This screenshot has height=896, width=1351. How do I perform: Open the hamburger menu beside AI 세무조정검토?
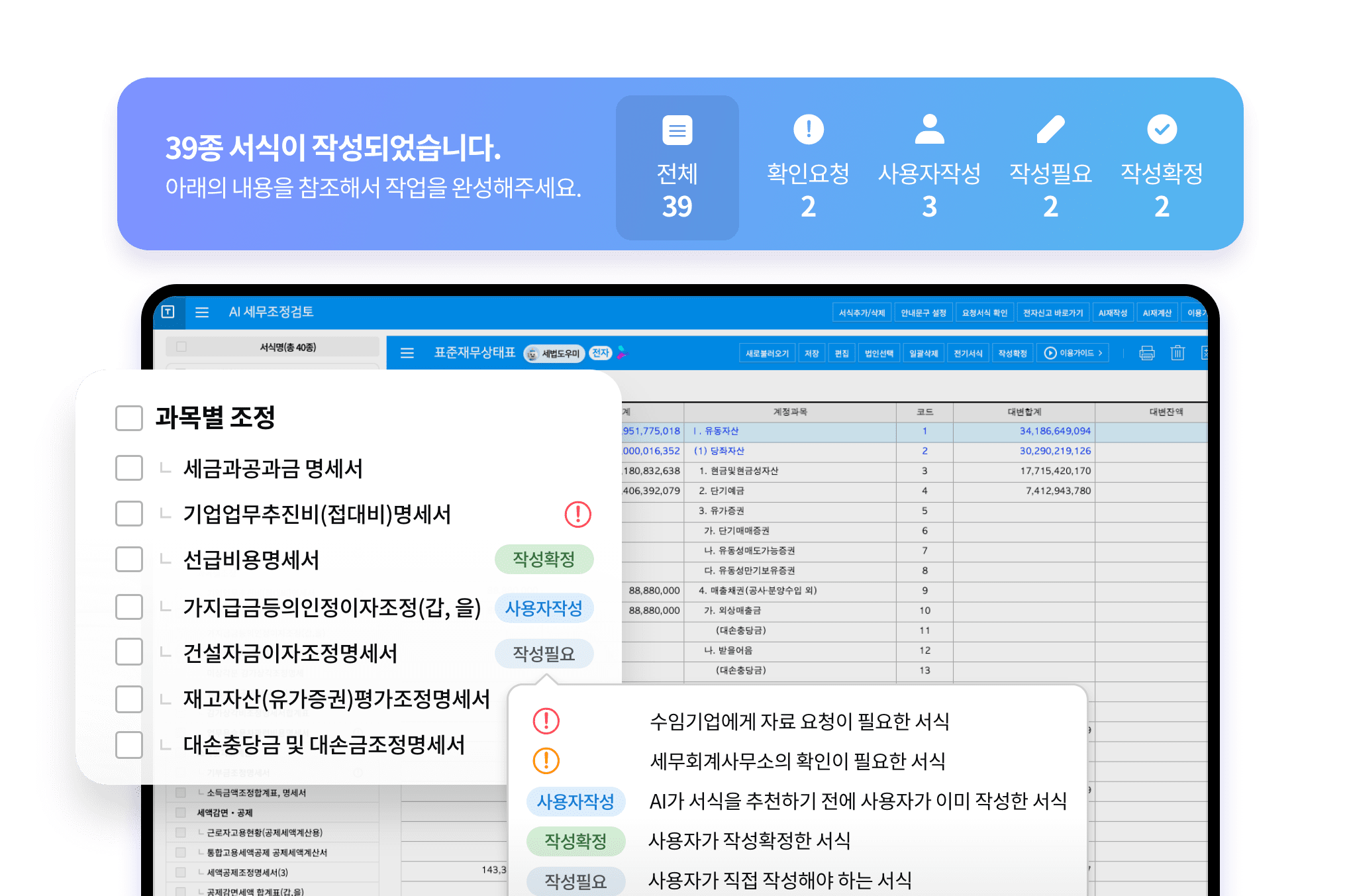(x=202, y=312)
